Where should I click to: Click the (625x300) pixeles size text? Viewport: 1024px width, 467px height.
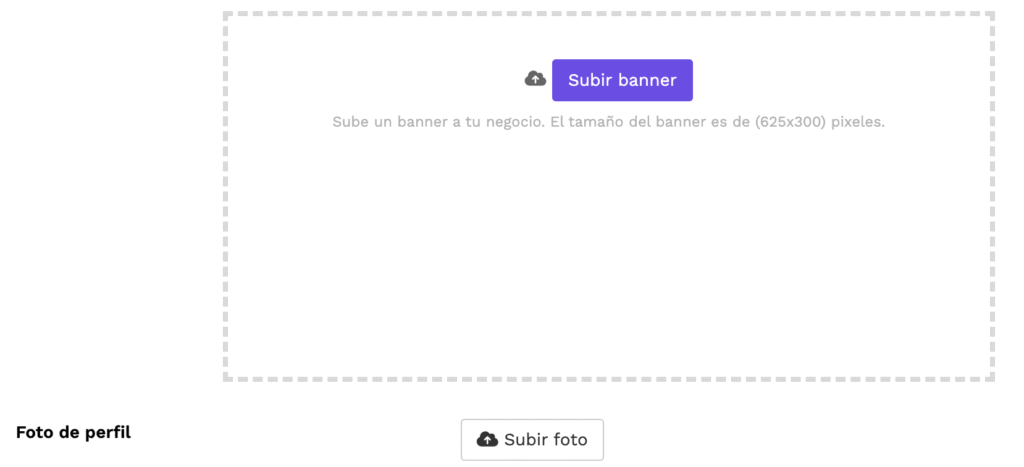point(820,122)
